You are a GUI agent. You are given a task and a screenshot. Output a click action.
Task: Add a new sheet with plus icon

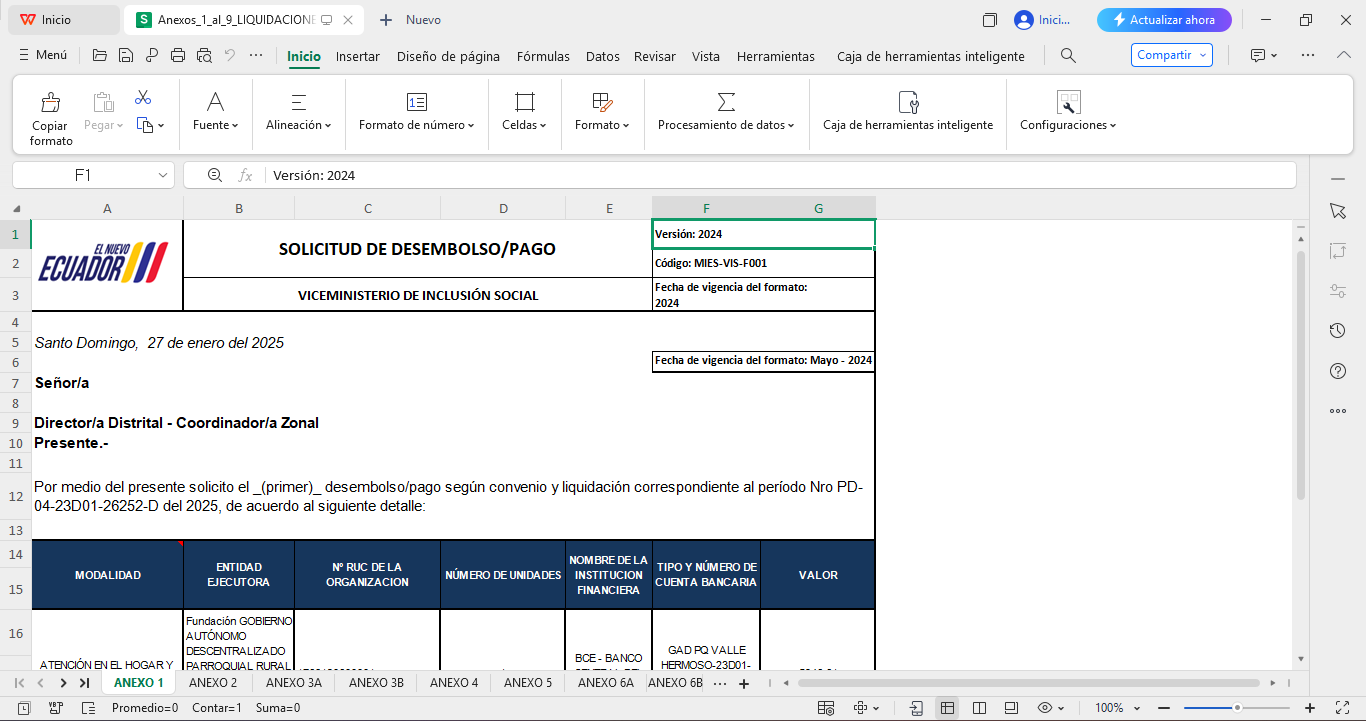pos(743,684)
